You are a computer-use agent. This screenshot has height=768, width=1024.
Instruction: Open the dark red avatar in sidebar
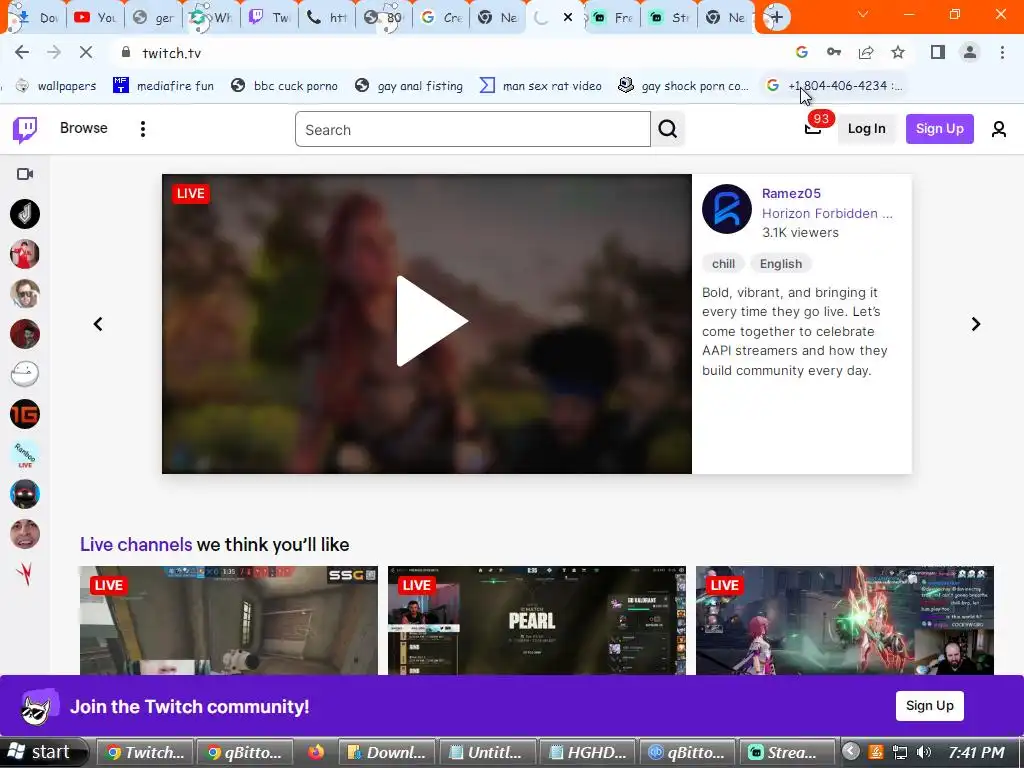25,334
